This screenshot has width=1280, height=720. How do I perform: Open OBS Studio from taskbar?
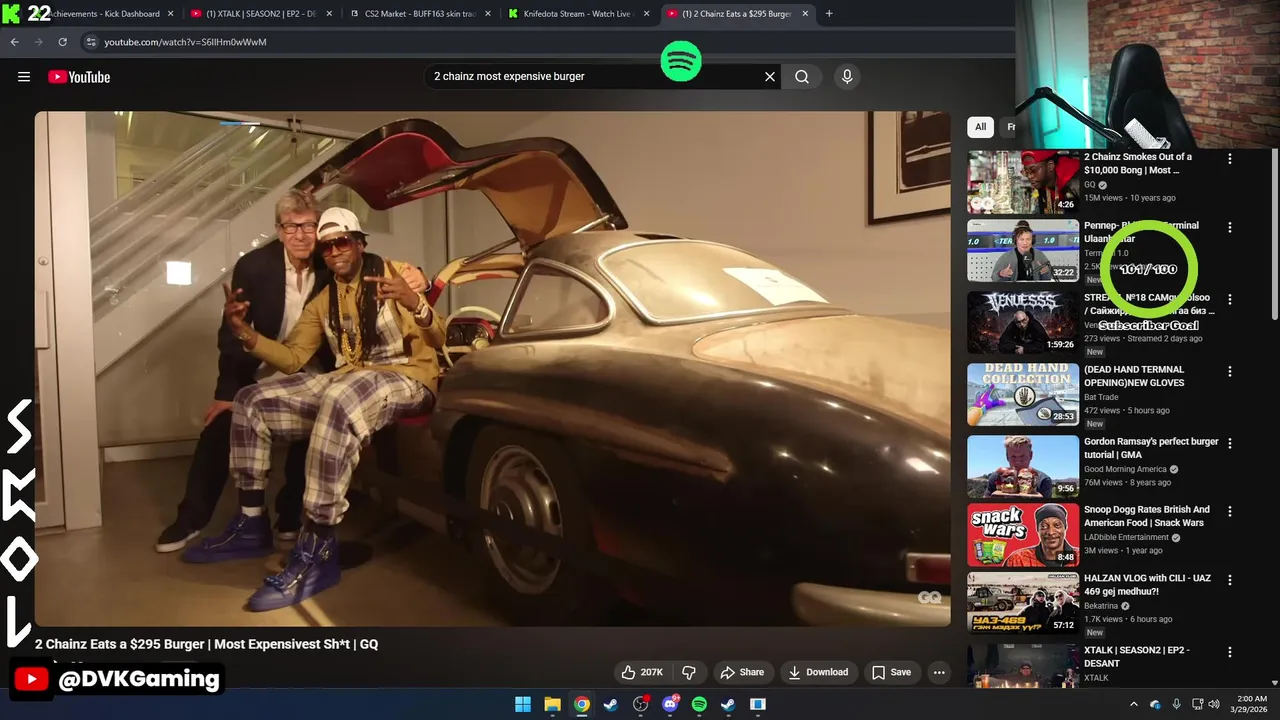pyautogui.click(x=640, y=704)
